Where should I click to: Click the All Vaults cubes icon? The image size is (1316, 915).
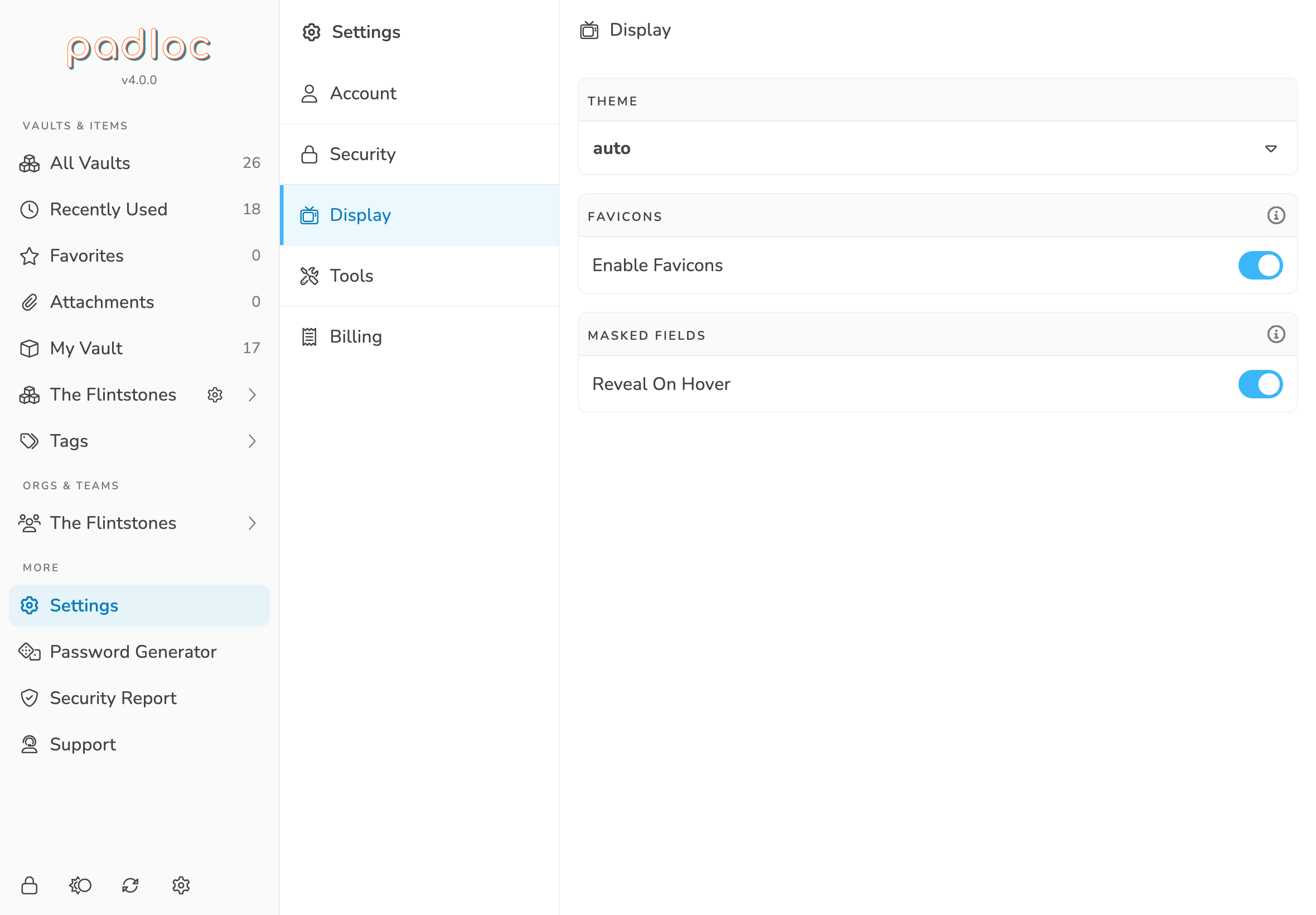[x=29, y=163]
